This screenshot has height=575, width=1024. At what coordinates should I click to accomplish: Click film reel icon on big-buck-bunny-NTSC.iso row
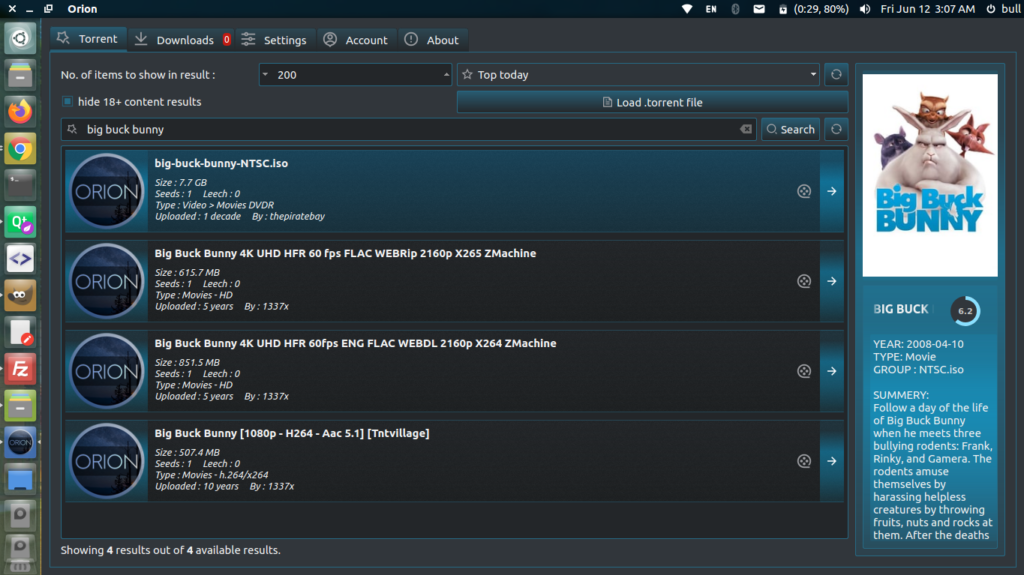tap(804, 191)
